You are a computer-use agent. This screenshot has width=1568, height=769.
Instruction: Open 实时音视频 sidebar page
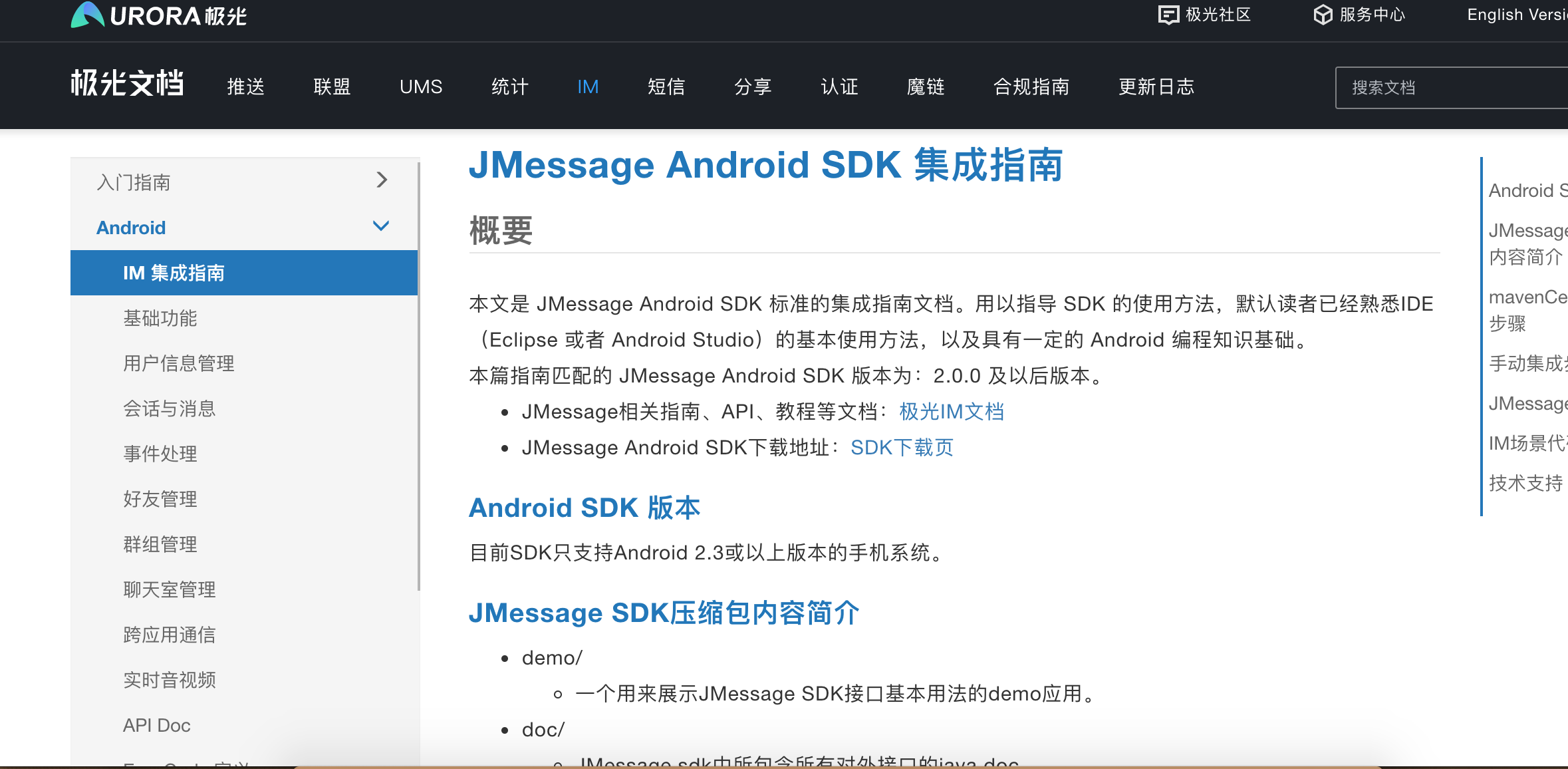170,680
